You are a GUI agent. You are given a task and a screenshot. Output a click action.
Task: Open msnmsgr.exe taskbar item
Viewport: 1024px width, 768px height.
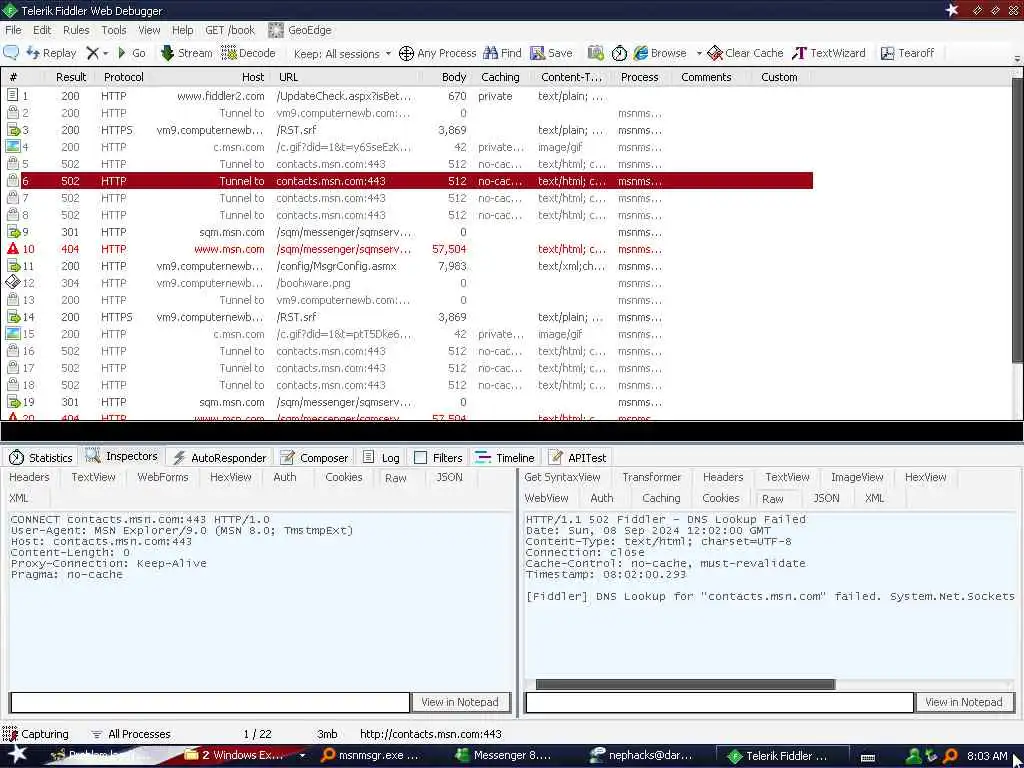click(370, 756)
